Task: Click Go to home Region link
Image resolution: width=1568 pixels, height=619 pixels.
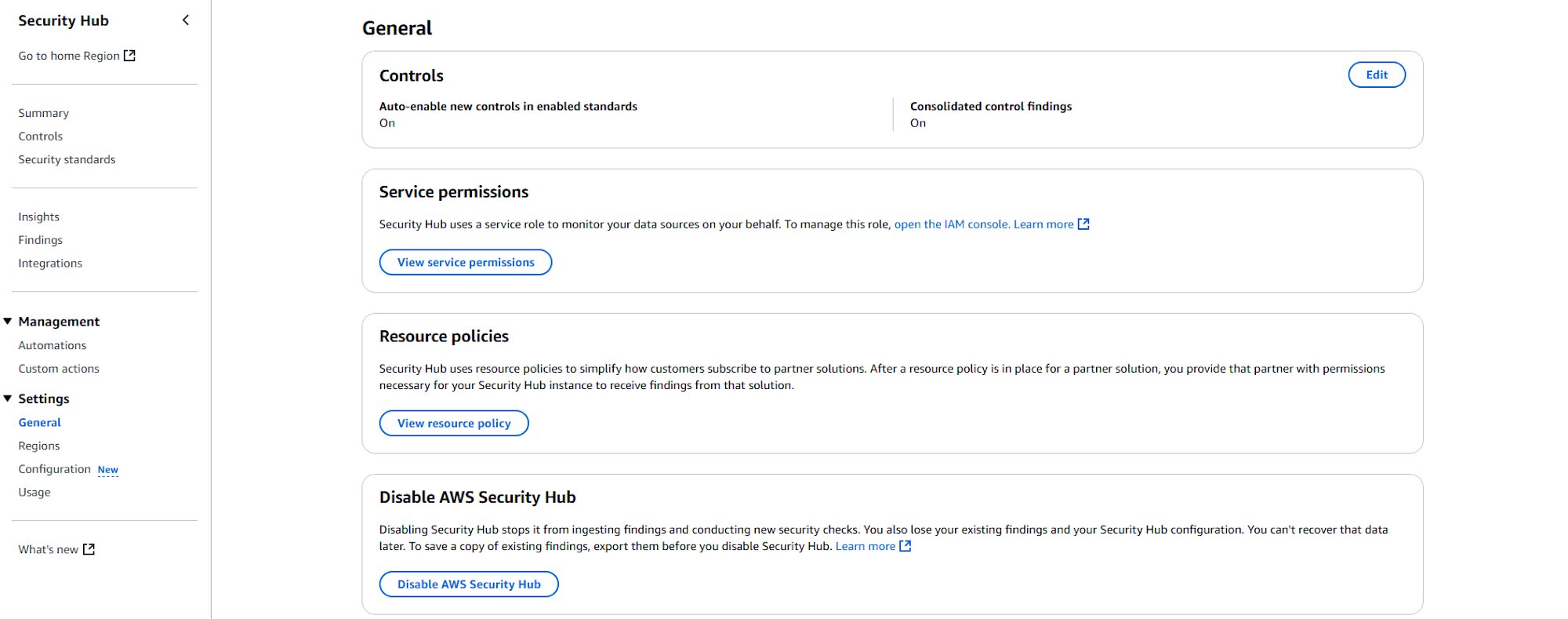Action: pos(69,56)
